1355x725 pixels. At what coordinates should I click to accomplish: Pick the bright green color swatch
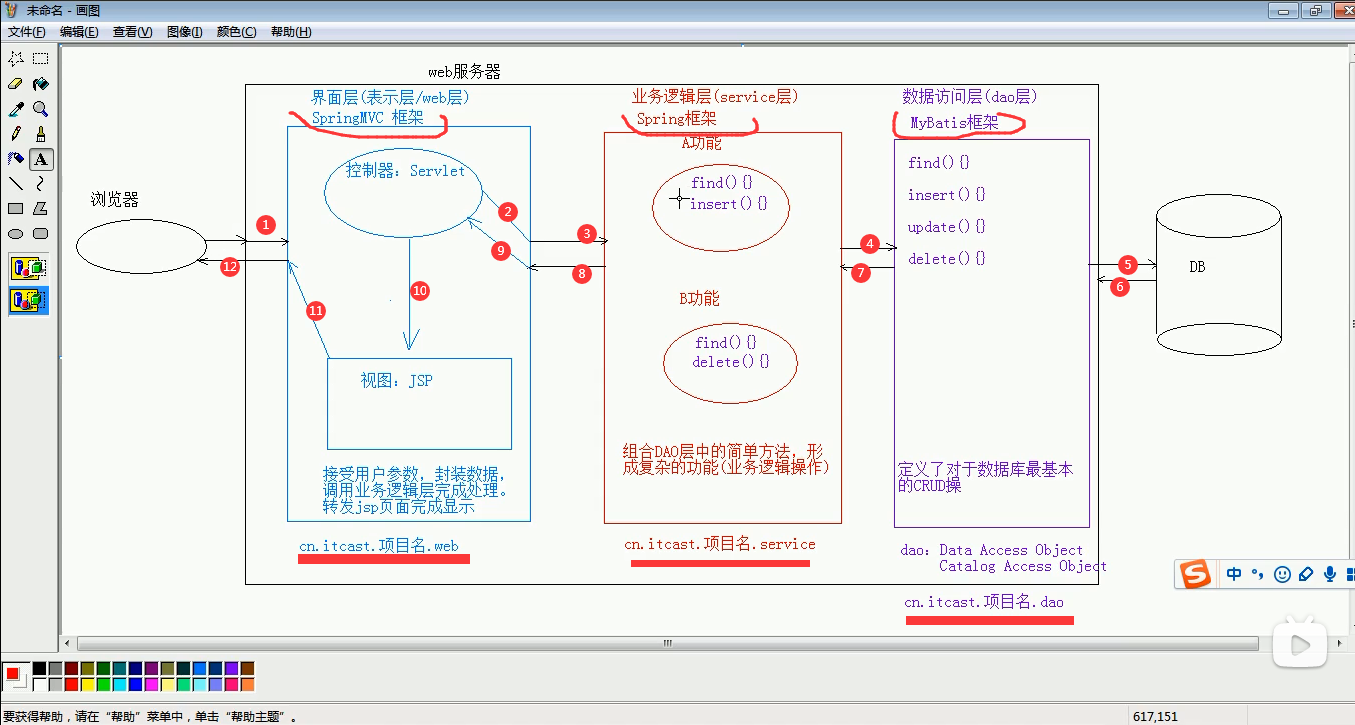(x=103, y=684)
